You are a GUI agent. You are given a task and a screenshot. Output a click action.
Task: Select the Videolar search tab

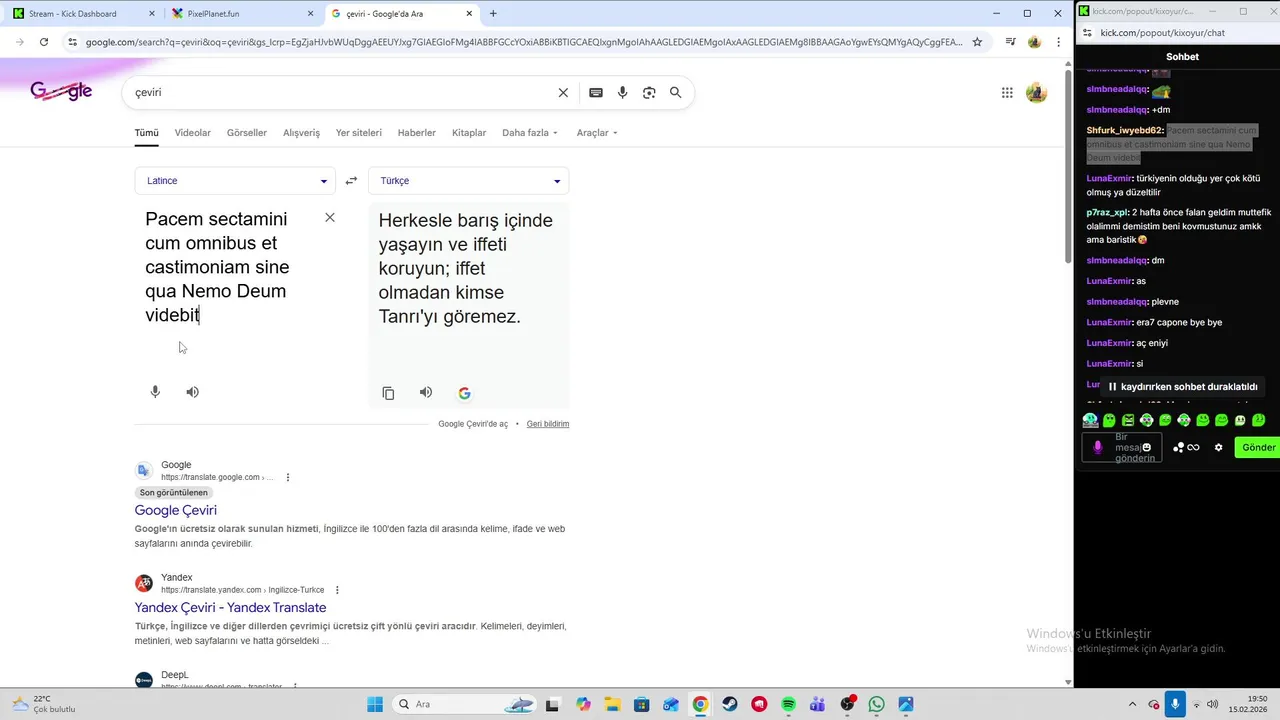[193, 133]
